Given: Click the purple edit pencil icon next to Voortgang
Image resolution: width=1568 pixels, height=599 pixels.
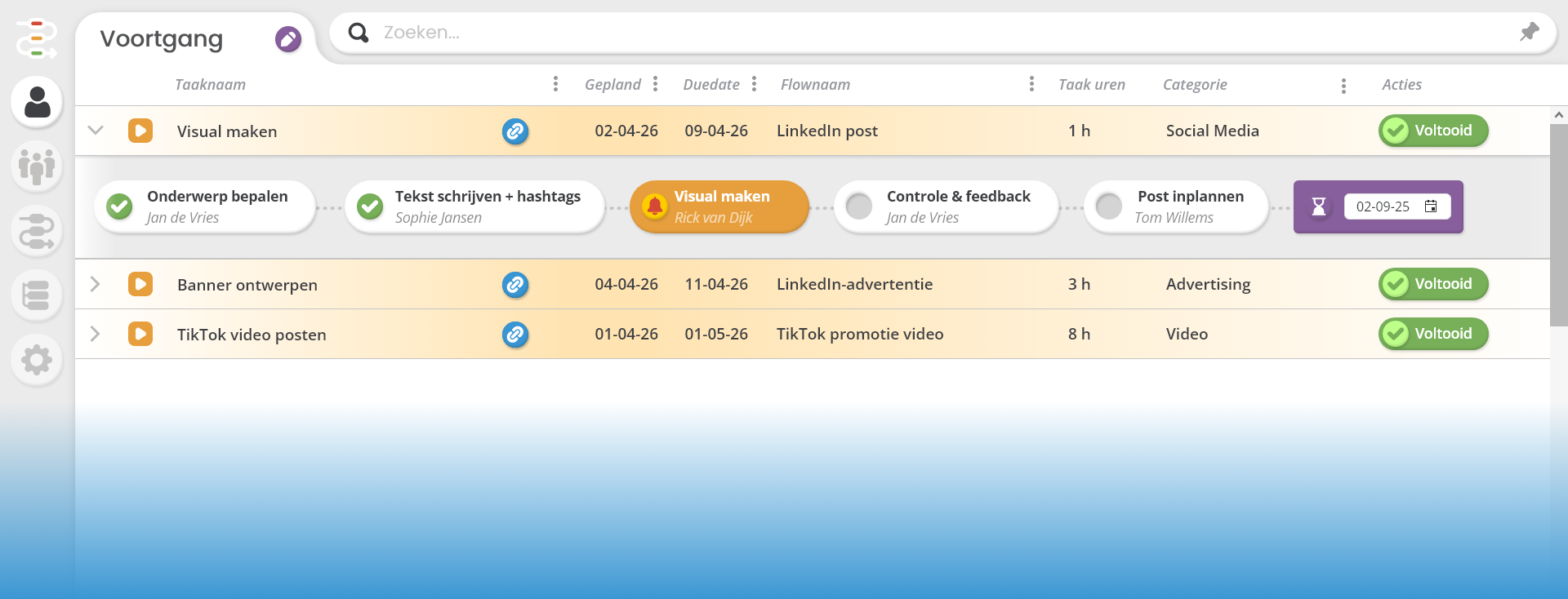Looking at the screenshot, I should pyautogui.click(x=287, y=39).
